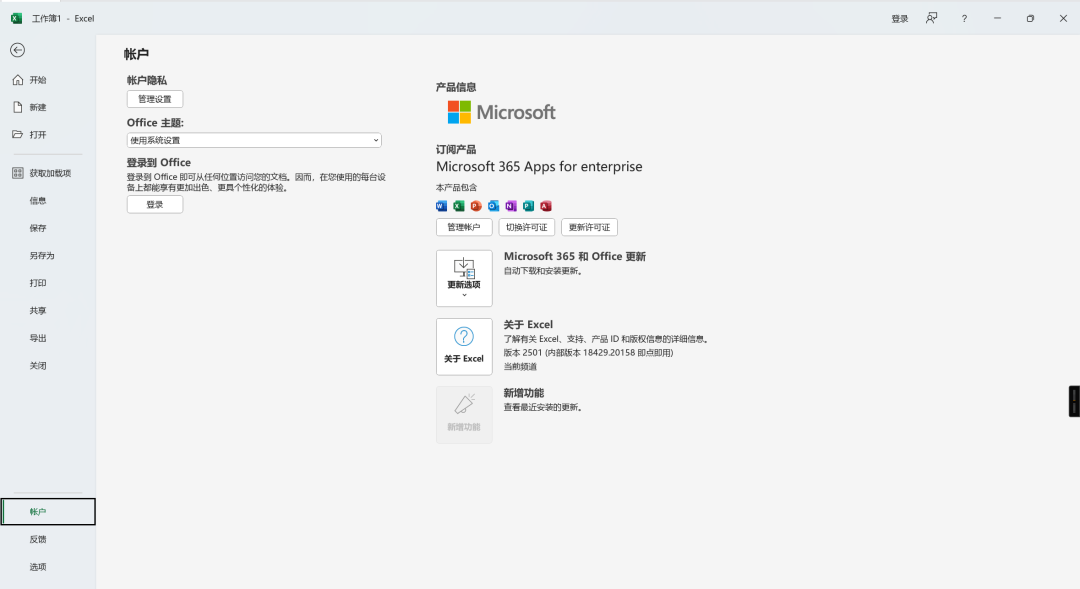
Task: Click the 当前频道 text
Action: tap(520, 366)
